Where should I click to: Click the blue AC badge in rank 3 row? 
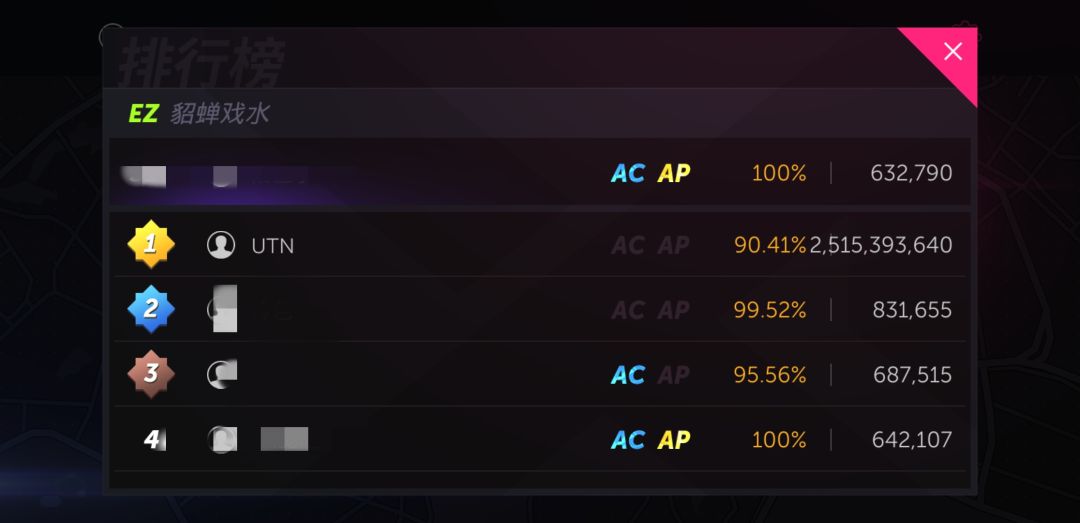click(627, 376)
